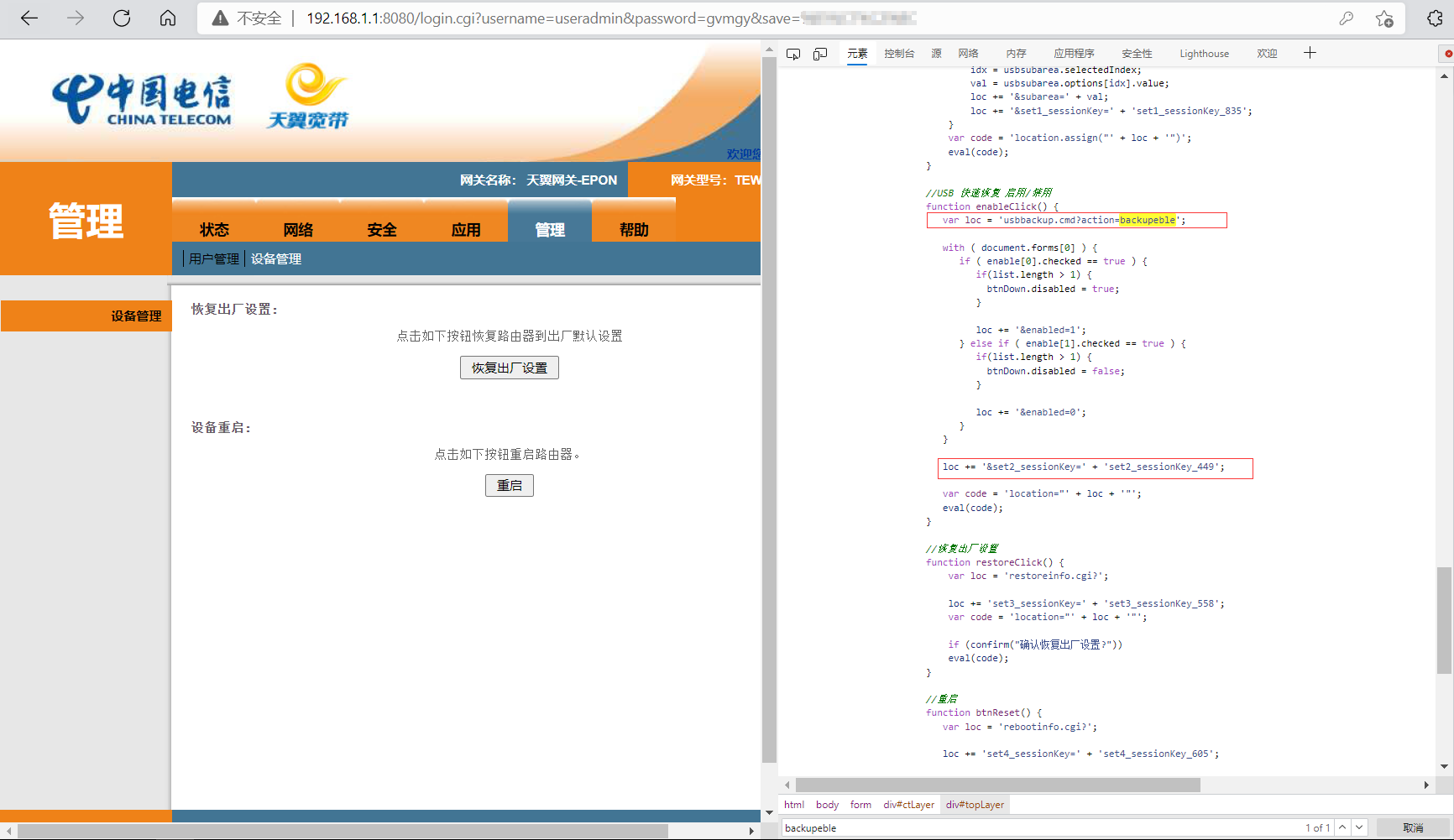Click the DevTools code vertical scrollbar thumb

point(1444,620)
